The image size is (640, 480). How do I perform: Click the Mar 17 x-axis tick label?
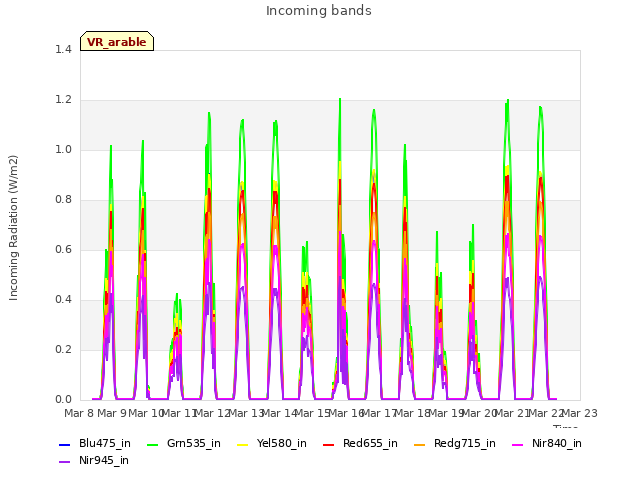pyautogui.click(x=379, y=413)
